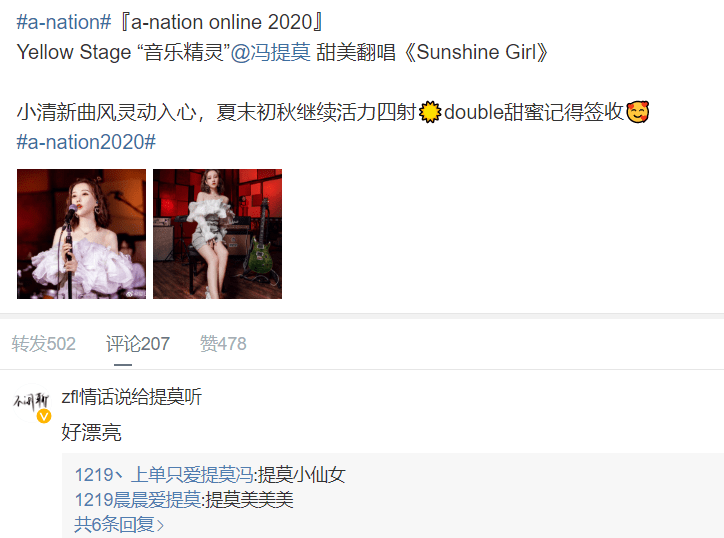Open the user link 1219丶上单只爱提莫冯
724x538 pixels.
164,475
